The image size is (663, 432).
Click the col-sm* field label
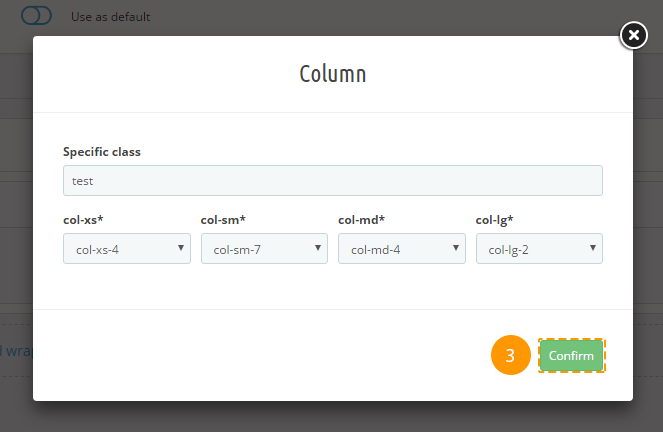[223, 220]
